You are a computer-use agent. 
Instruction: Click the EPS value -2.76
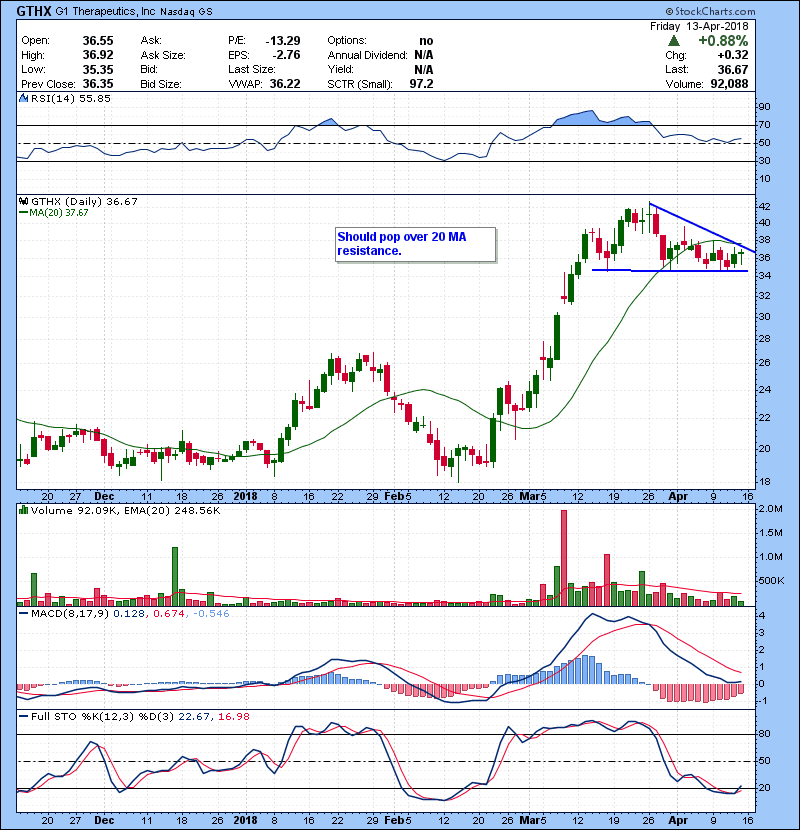286,55
